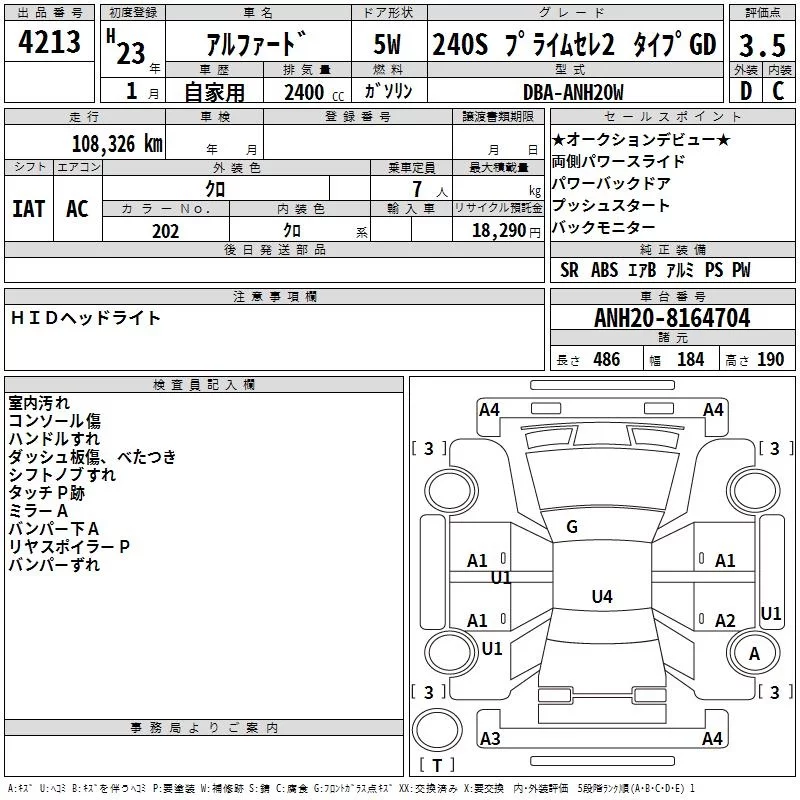The height and width of the screenshot is (800, 800).
Task: Click アルミ in genuine equipment
Action: (x=680, y=270)
